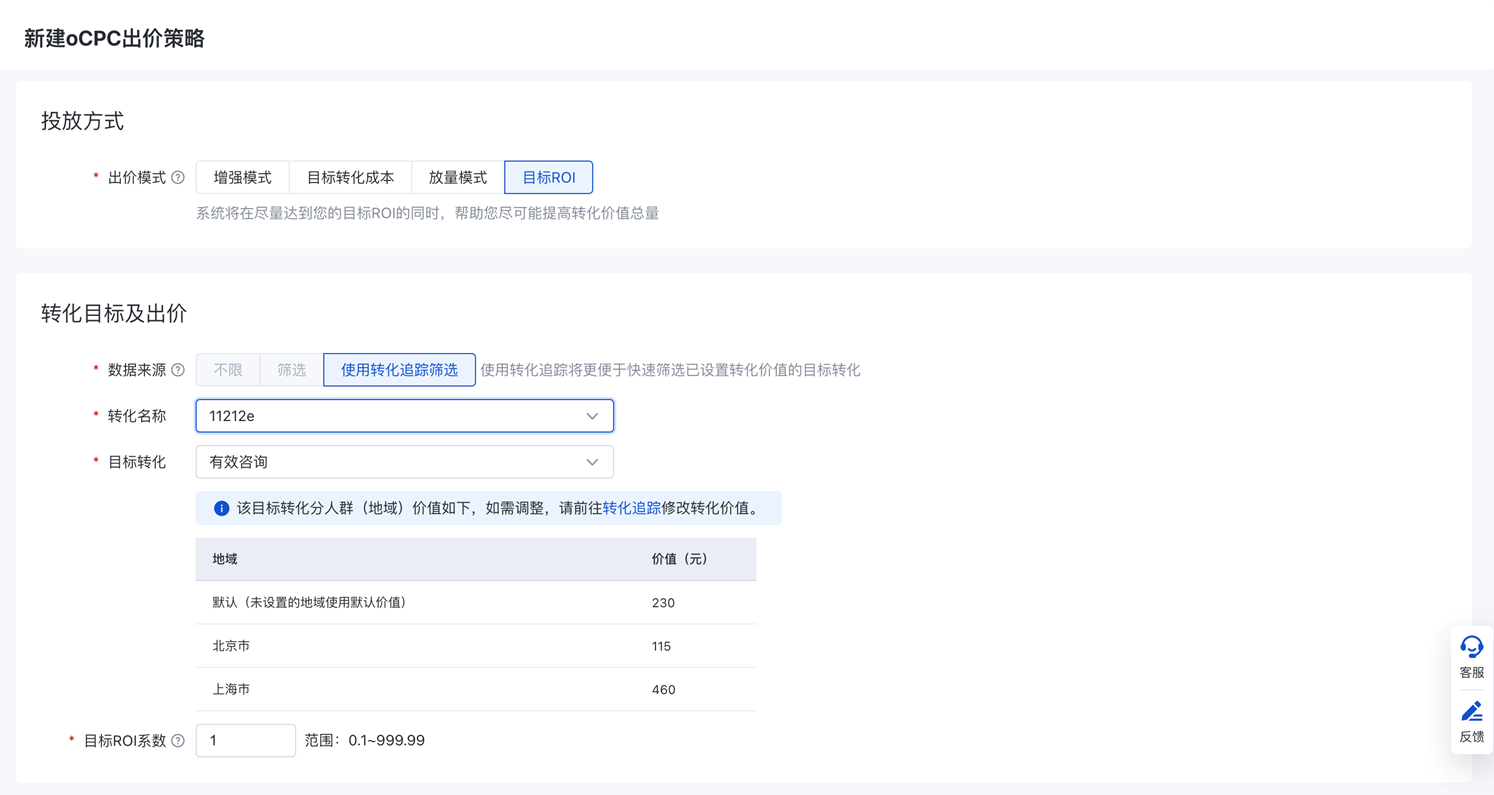Select the 增强模式 bidding mode

243,178
